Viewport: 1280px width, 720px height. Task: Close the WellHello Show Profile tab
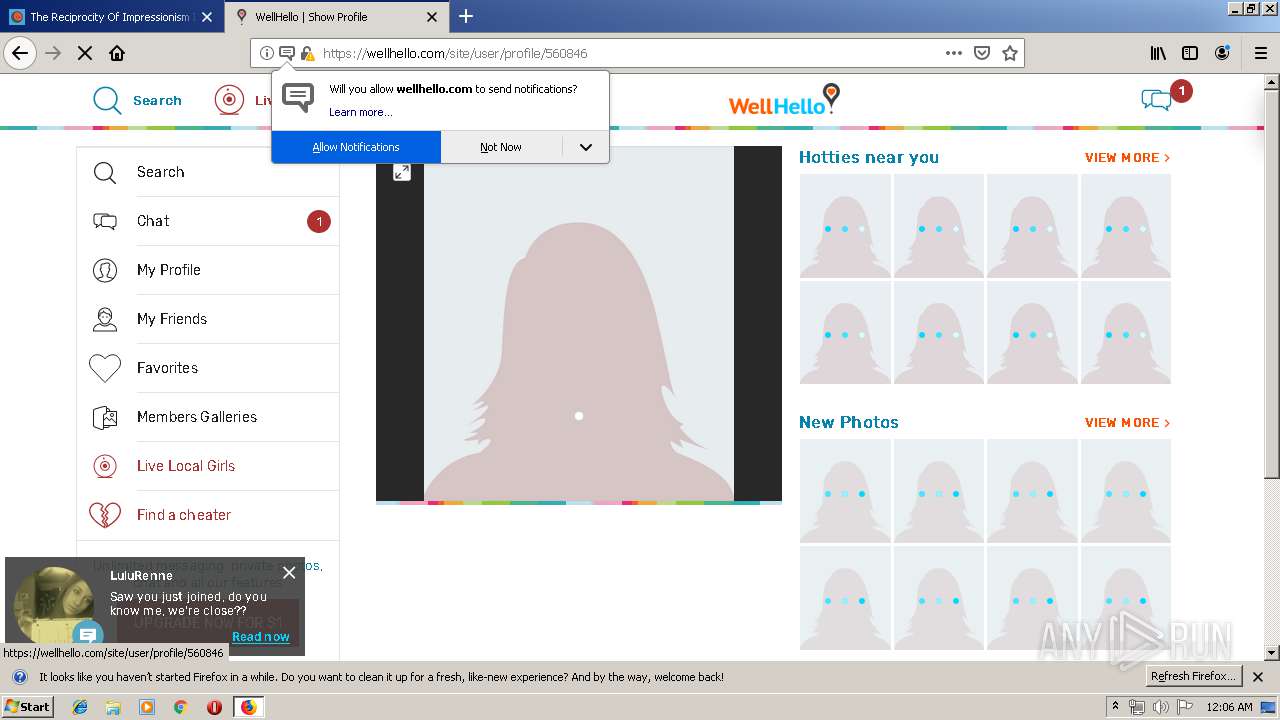432,17
